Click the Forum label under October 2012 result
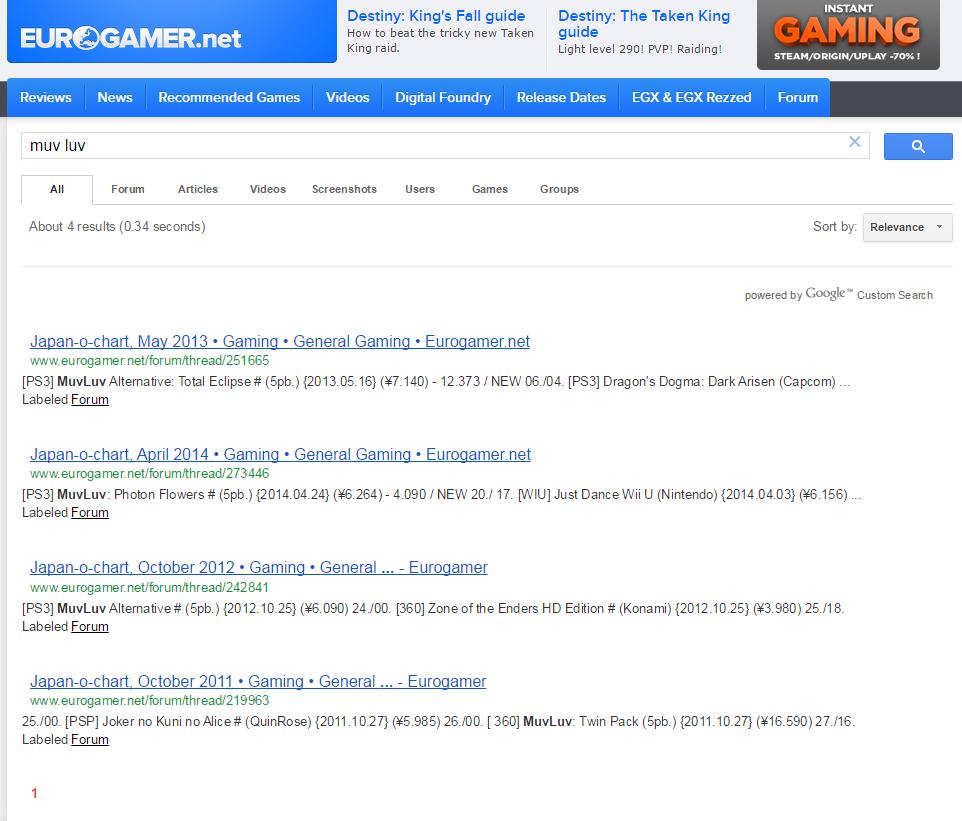Image resolution: width=962 pixels, height=821 pixels. (90, 627)
